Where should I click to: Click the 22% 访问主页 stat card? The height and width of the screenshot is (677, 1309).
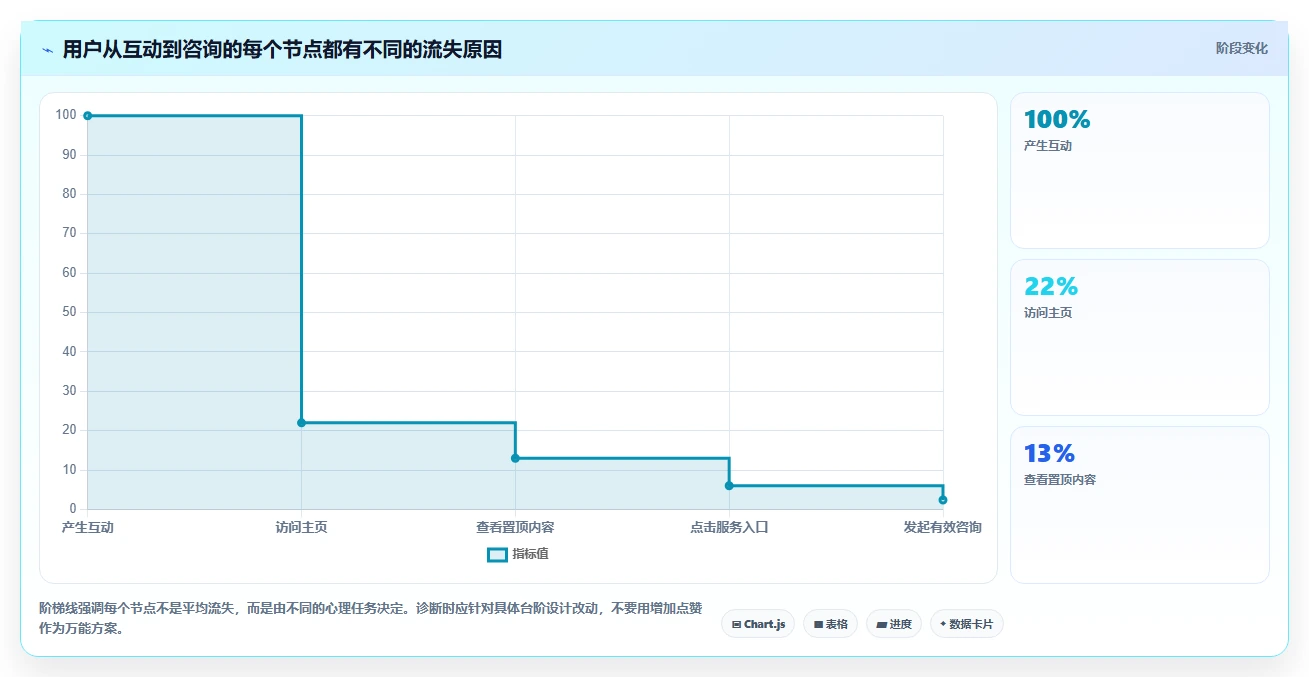[x=1140, y=337]
